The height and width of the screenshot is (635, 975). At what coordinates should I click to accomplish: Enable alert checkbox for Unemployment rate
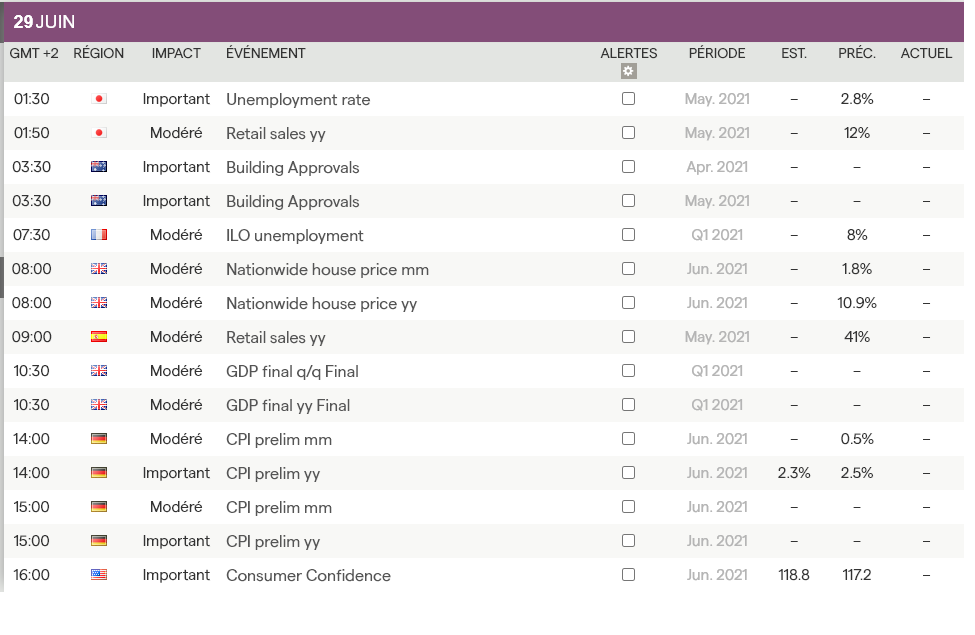point(628,99)
